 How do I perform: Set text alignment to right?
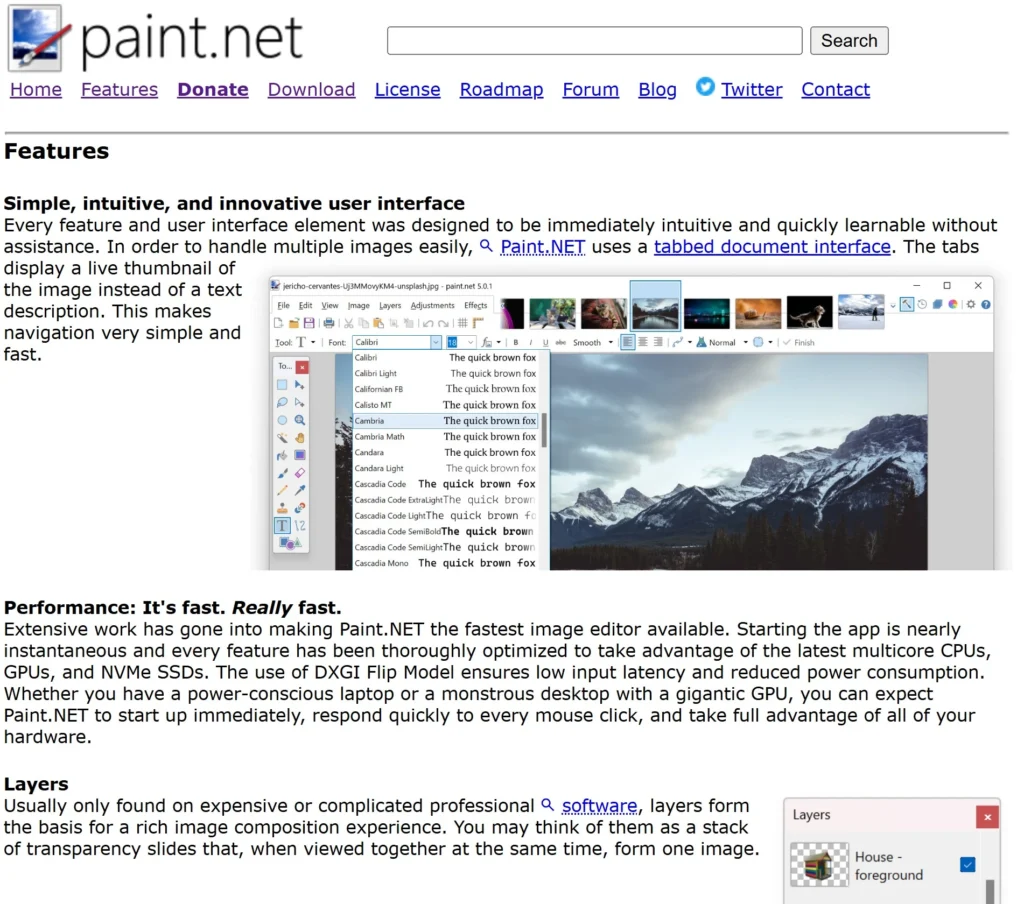[658, 342]
